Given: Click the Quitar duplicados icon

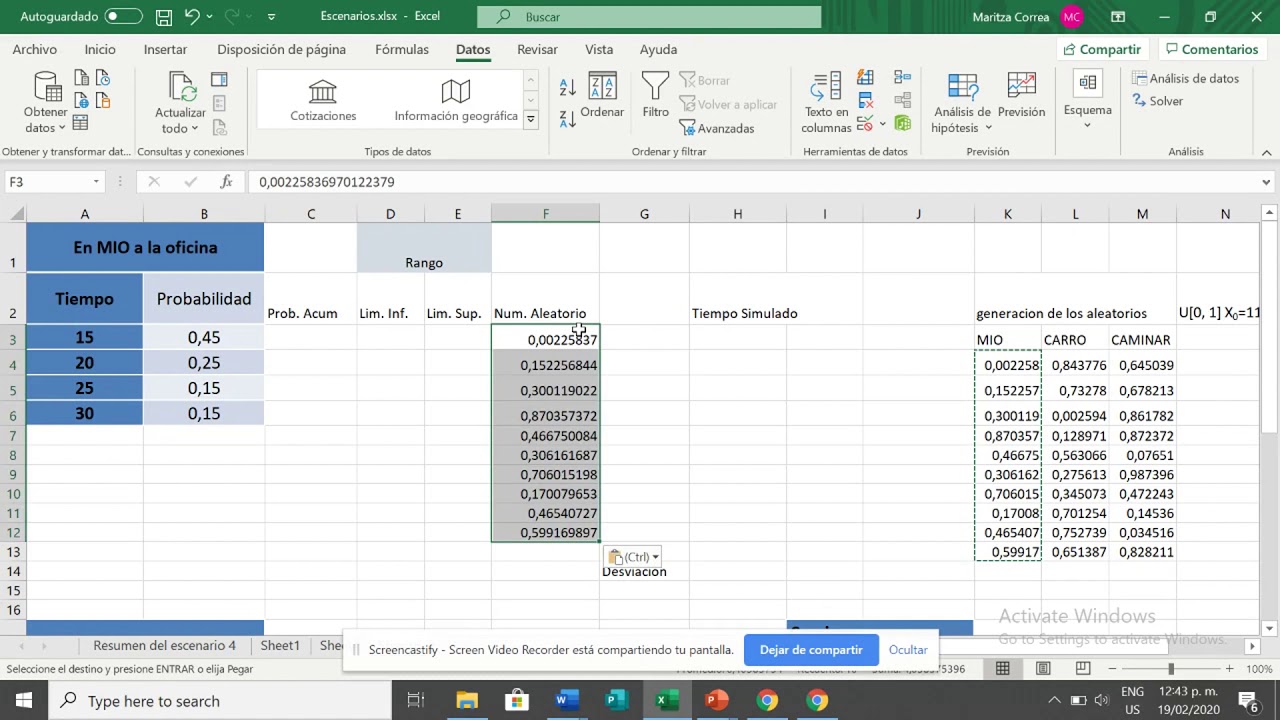Looking at the screenshot, I should point(866,100).
